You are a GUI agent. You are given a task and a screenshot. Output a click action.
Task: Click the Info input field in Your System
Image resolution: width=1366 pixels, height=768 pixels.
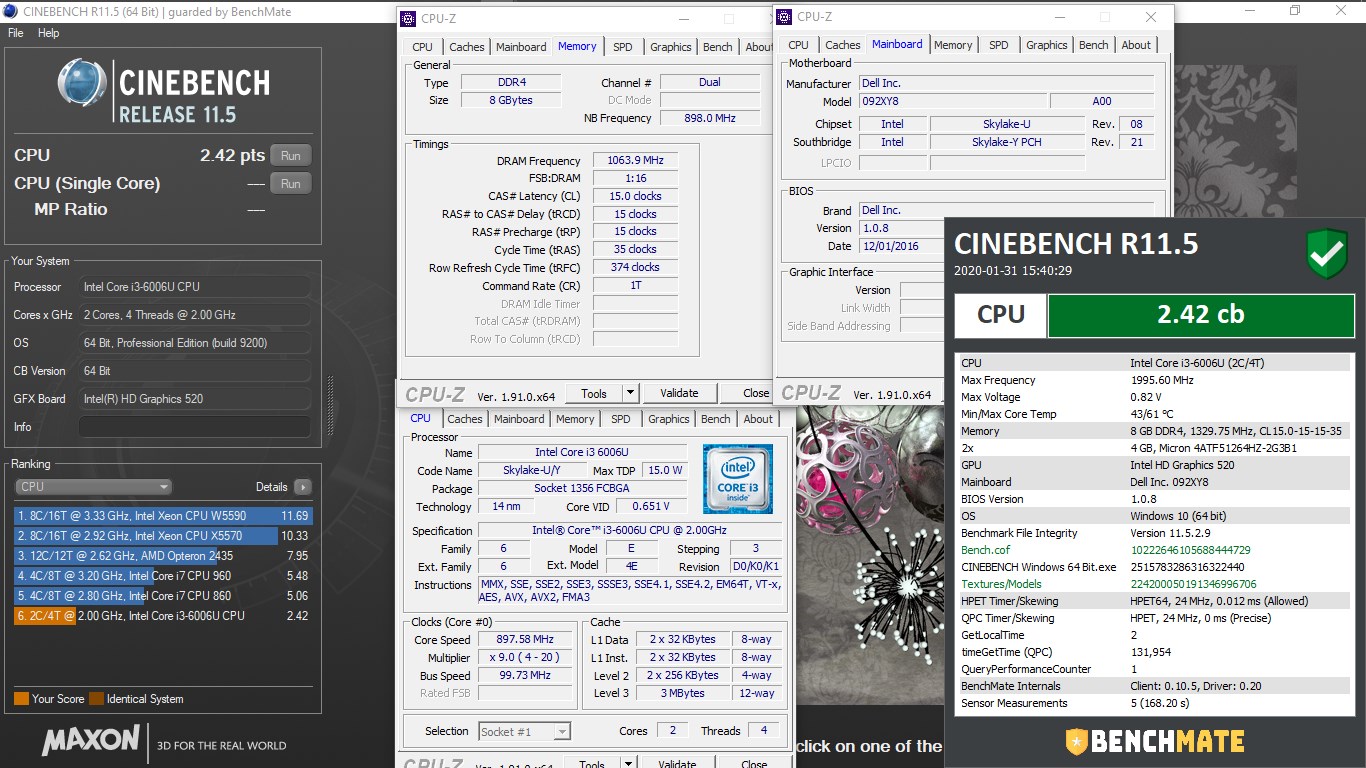(194, 427)
